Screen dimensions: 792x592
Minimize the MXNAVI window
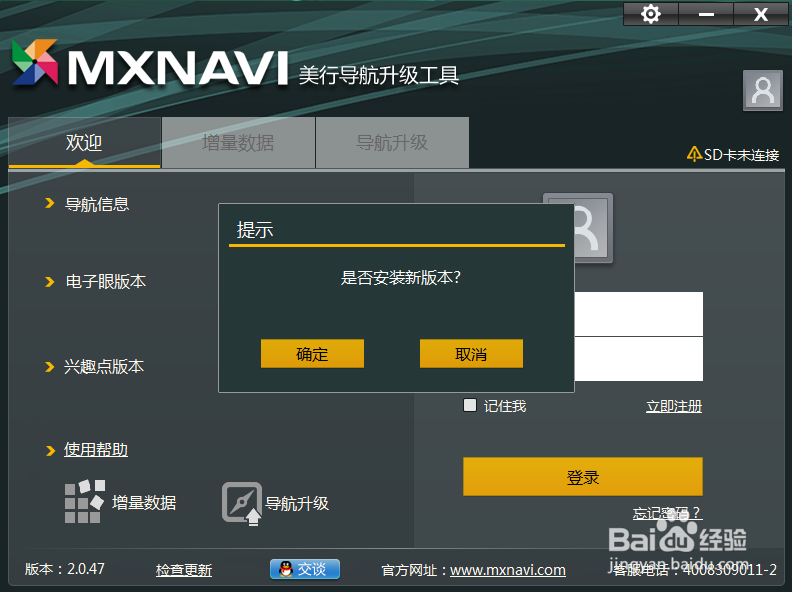[x=706, y=14]
